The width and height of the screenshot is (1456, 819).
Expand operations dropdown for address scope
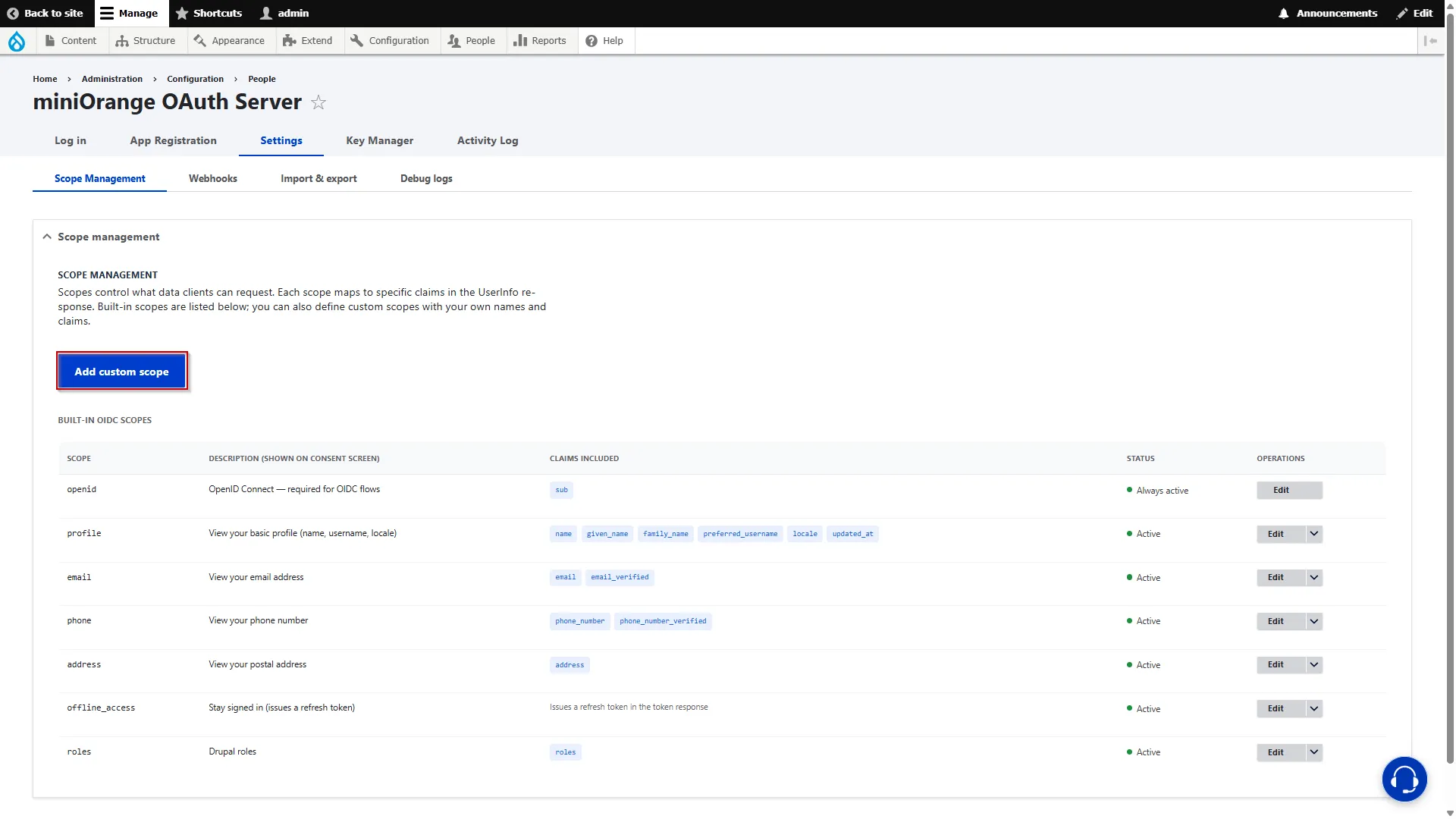1314,665
